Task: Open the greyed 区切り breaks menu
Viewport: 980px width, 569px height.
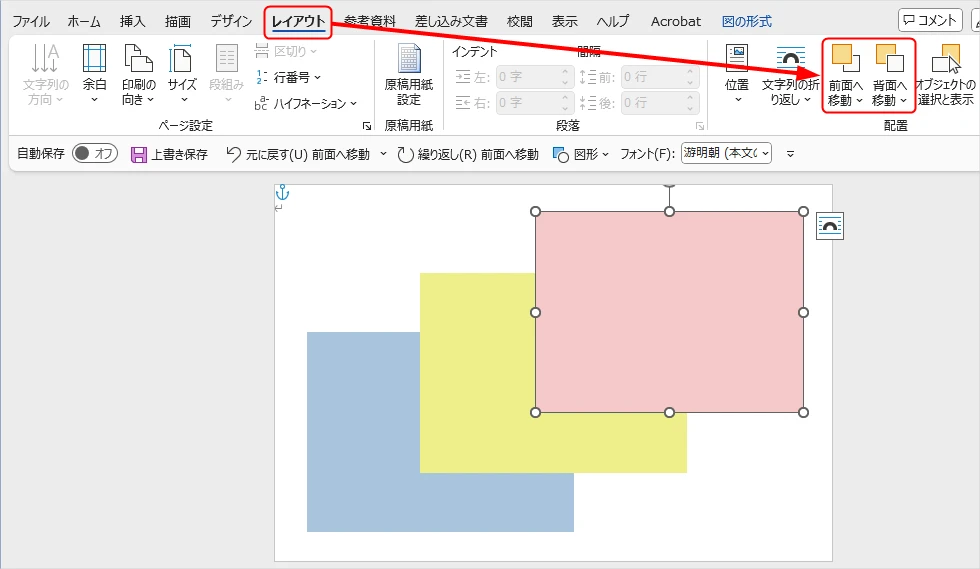Action: click(286, 51)
